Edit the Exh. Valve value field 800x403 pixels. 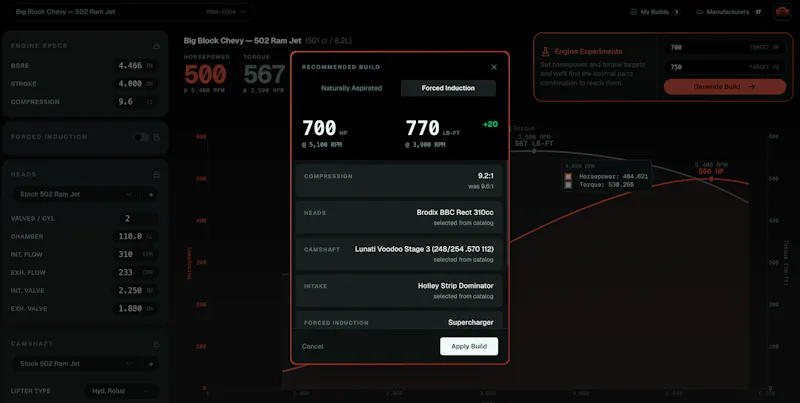(x=135, y=309)
